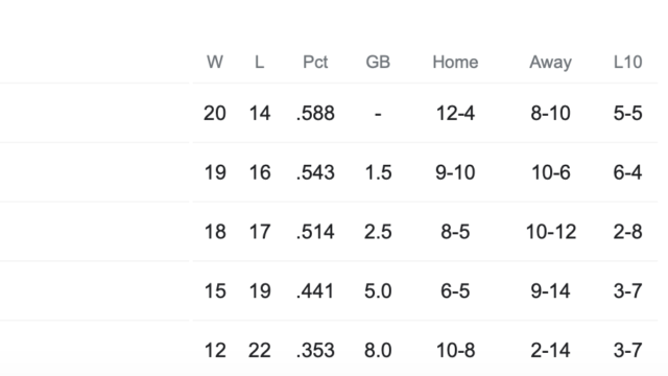The height and width of the screenshot is (376, 668).
Task: Select the Home column header
Action: 455,62
